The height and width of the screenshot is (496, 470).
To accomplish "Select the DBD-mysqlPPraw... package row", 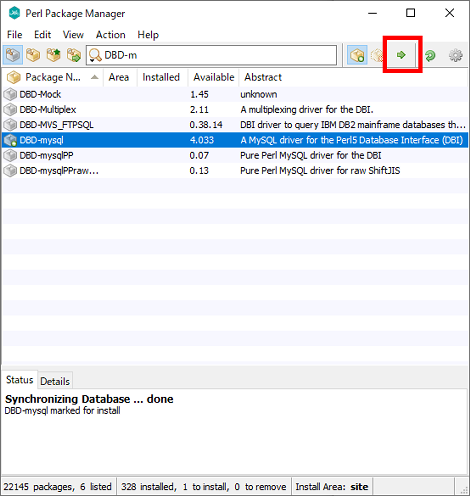I will pyautogui.click(x=235, y=171).
